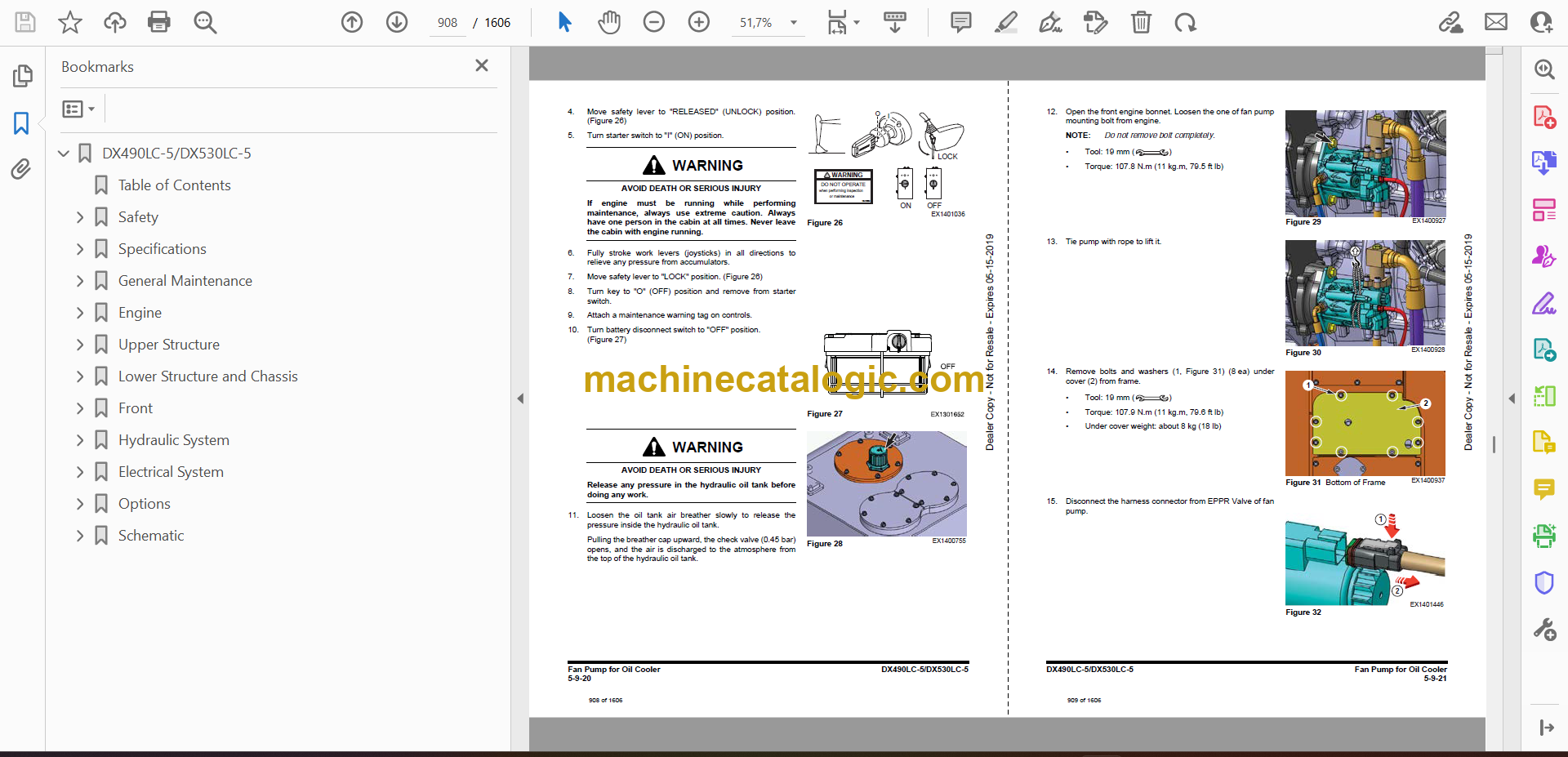1568x757 pixels.
Task: Print the document with printer icon
Action: [x=159, y=22]
